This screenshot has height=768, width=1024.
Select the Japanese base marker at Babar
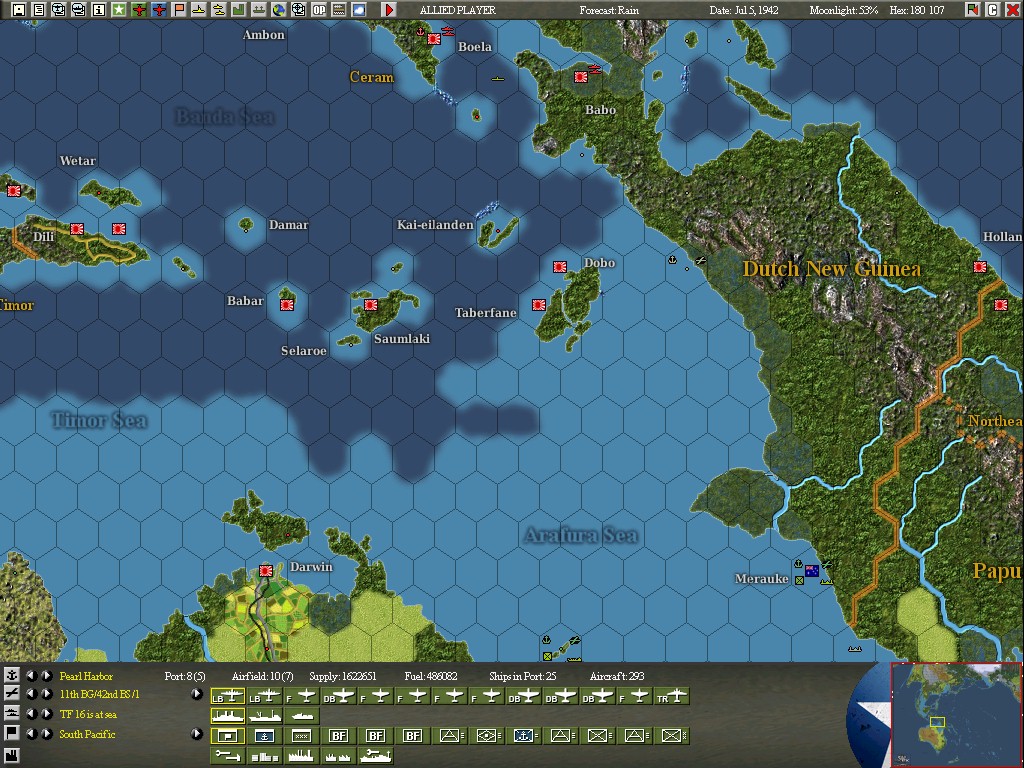pyautogui.click(x=287, y=305)
